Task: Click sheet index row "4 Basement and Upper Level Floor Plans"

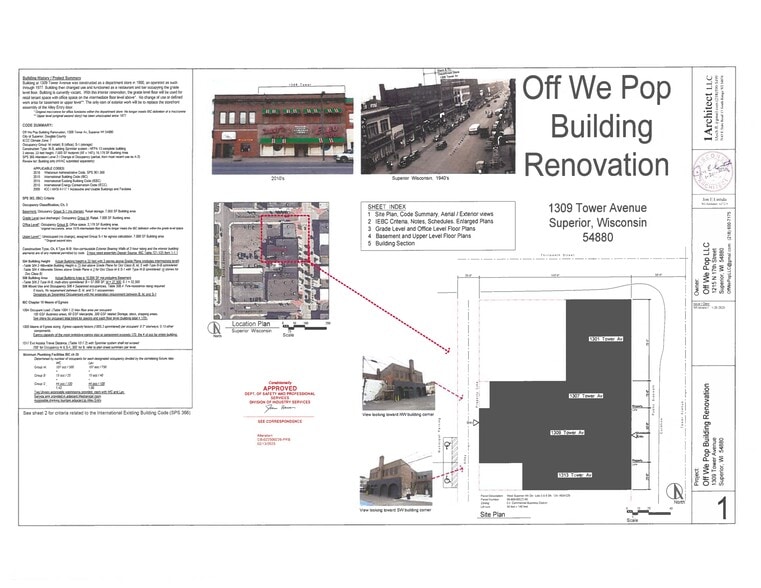Action: point(419,236)
